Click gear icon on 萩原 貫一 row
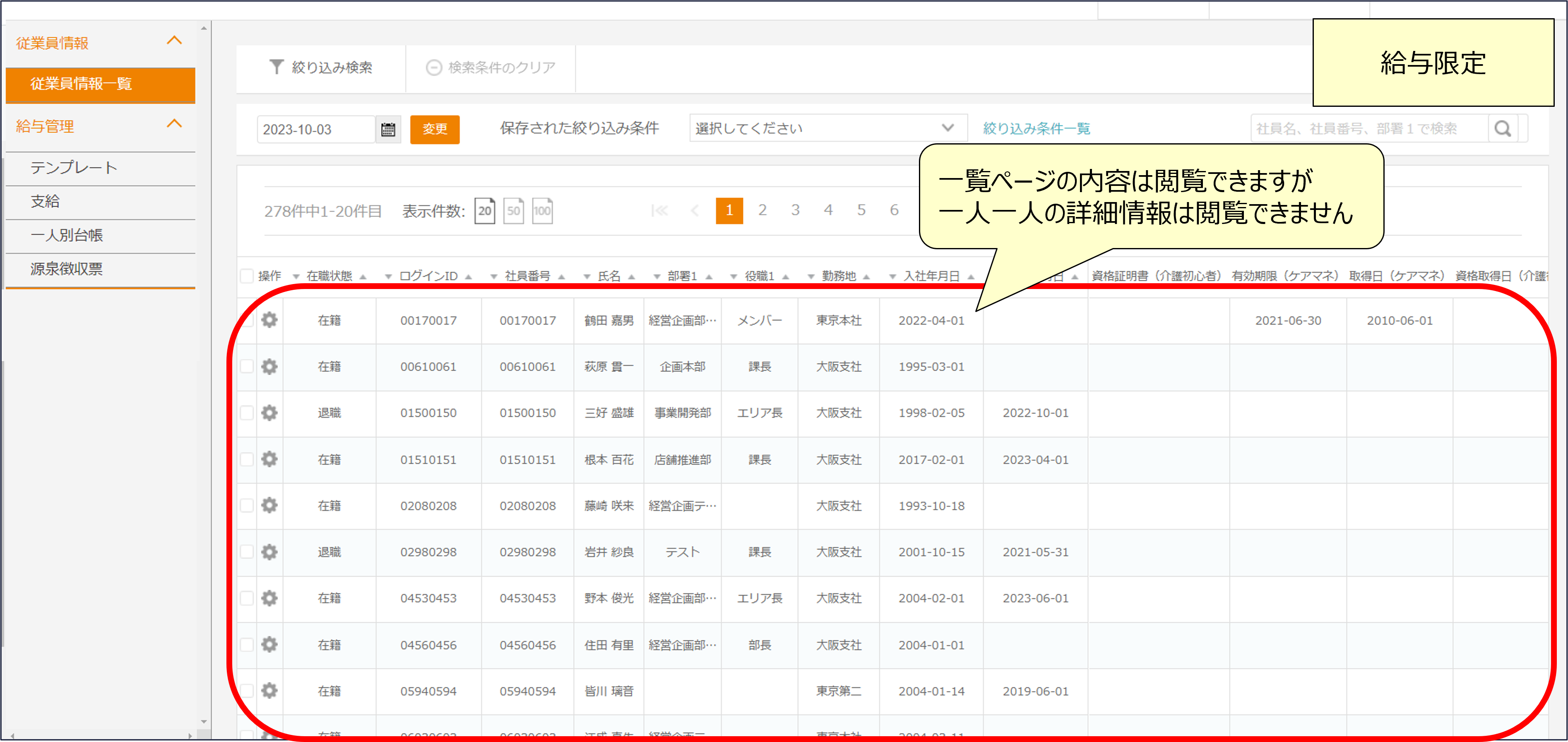Screen dimensions: 1568x742 click(x=269, y=366)
